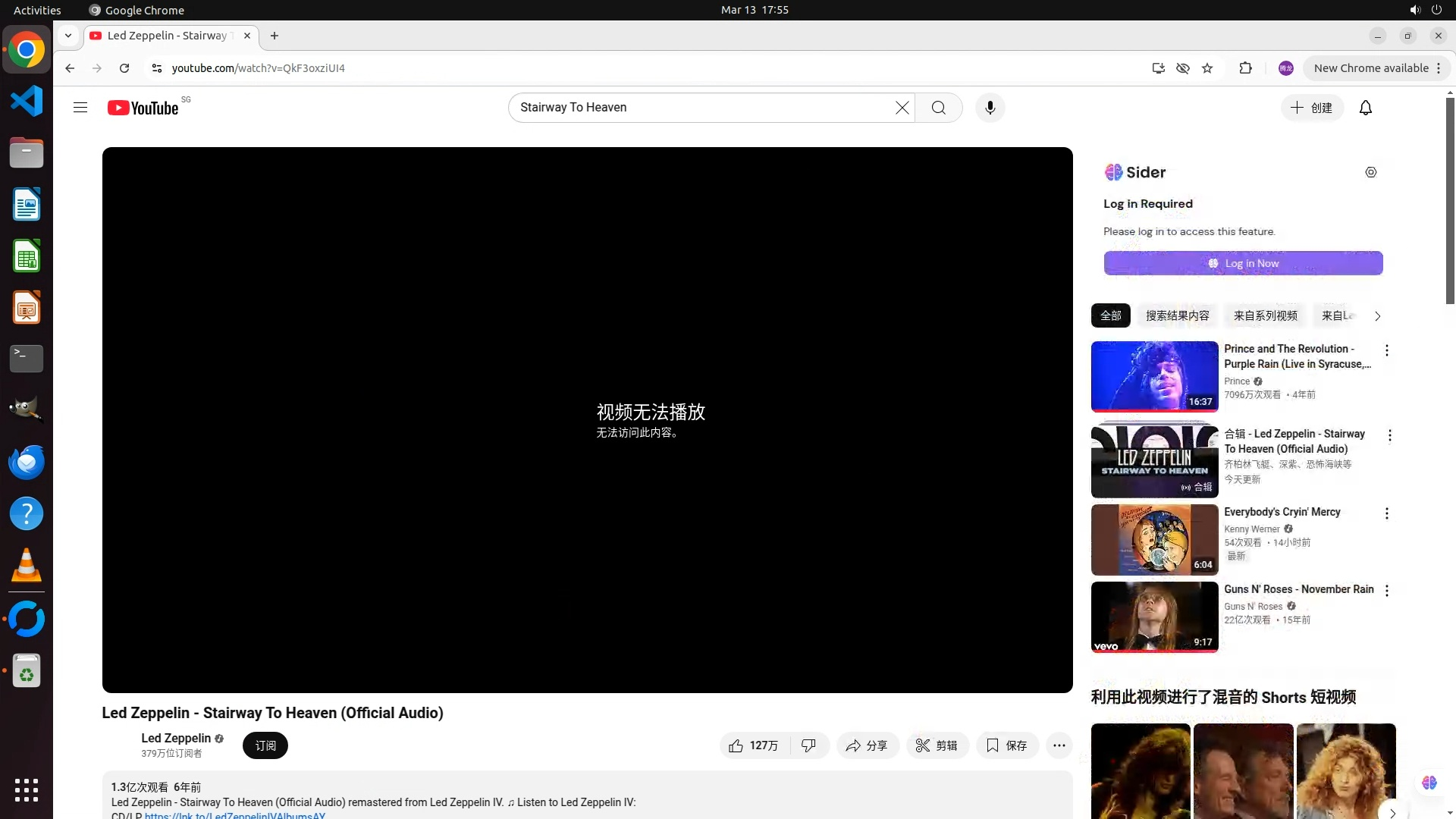1456x819 pixels.
Task: Bookmark this page with star icon
Action: point(1207,68)
